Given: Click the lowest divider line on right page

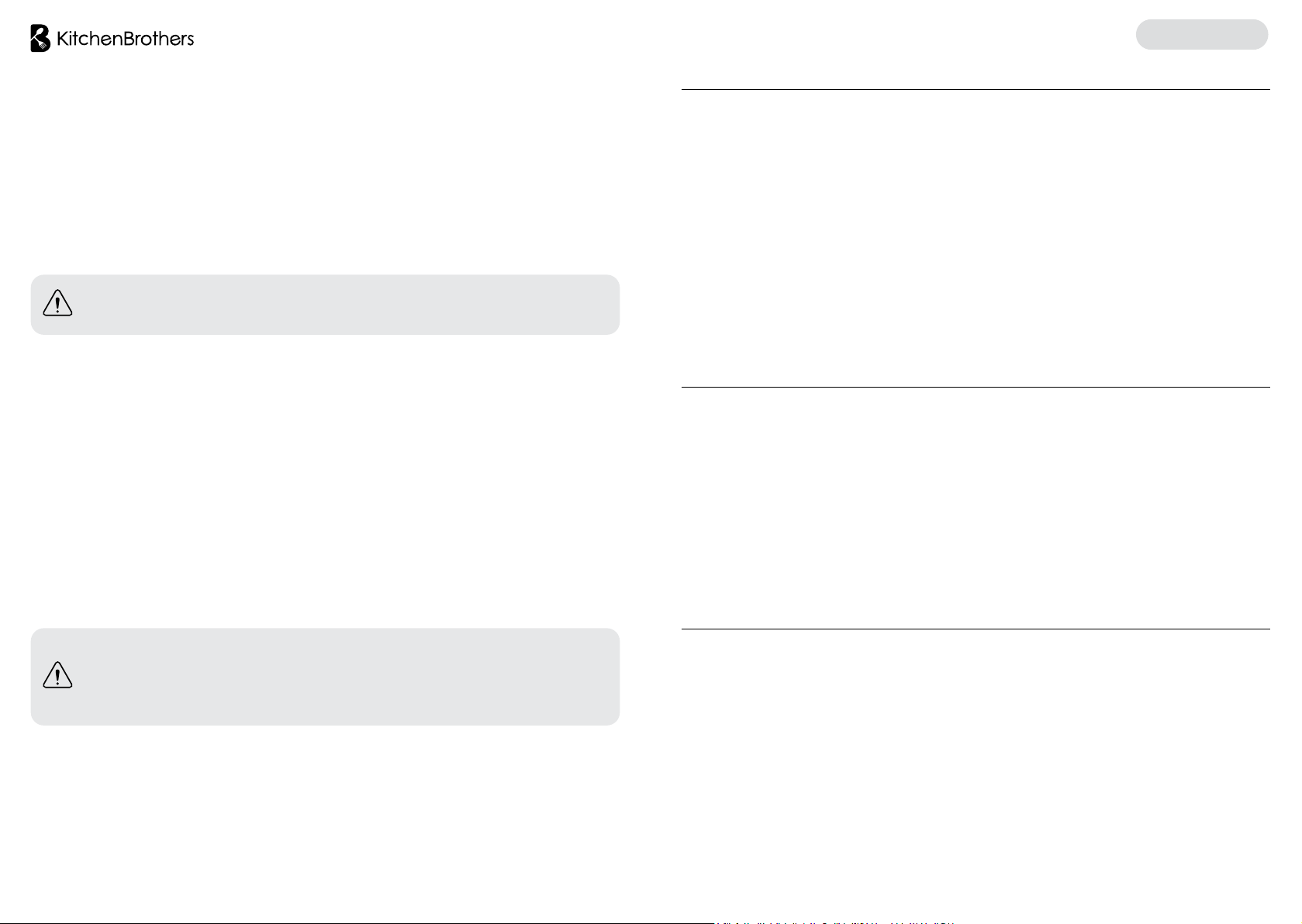Looking at the screenshot, I should [976, 629].
